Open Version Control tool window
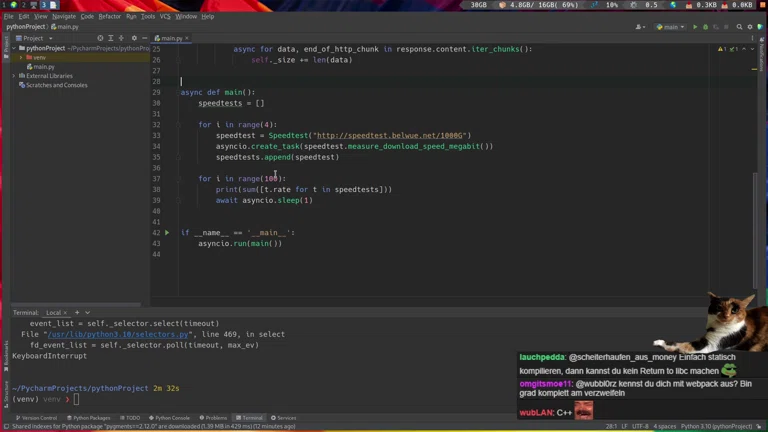Screen dimensions: 768x432 click(x=36, y=418)
